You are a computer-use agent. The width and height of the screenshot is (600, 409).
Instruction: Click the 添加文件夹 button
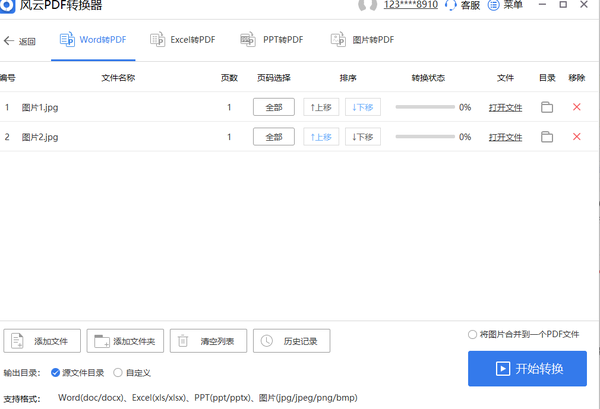point(125,341)
